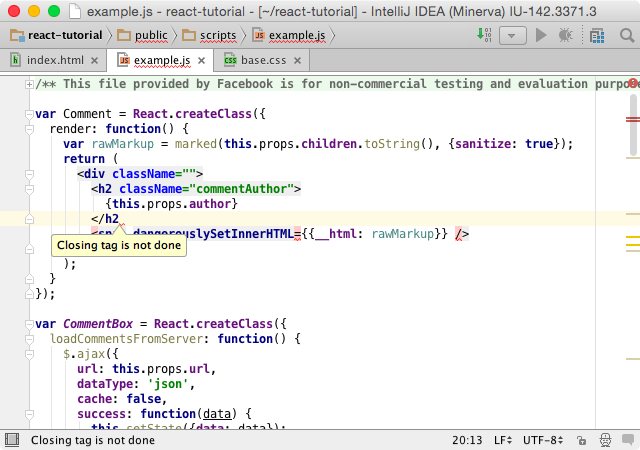Click the Run play button
The image size is (640, 450).
point(541,36)
